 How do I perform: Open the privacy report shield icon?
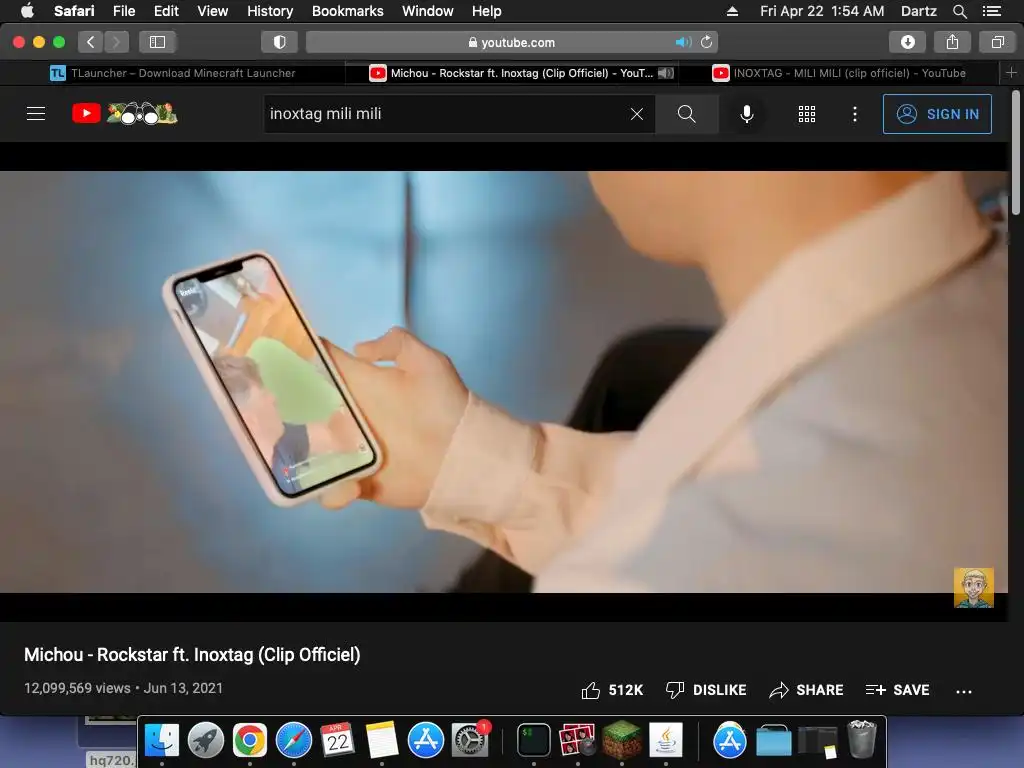click(280, 42)
